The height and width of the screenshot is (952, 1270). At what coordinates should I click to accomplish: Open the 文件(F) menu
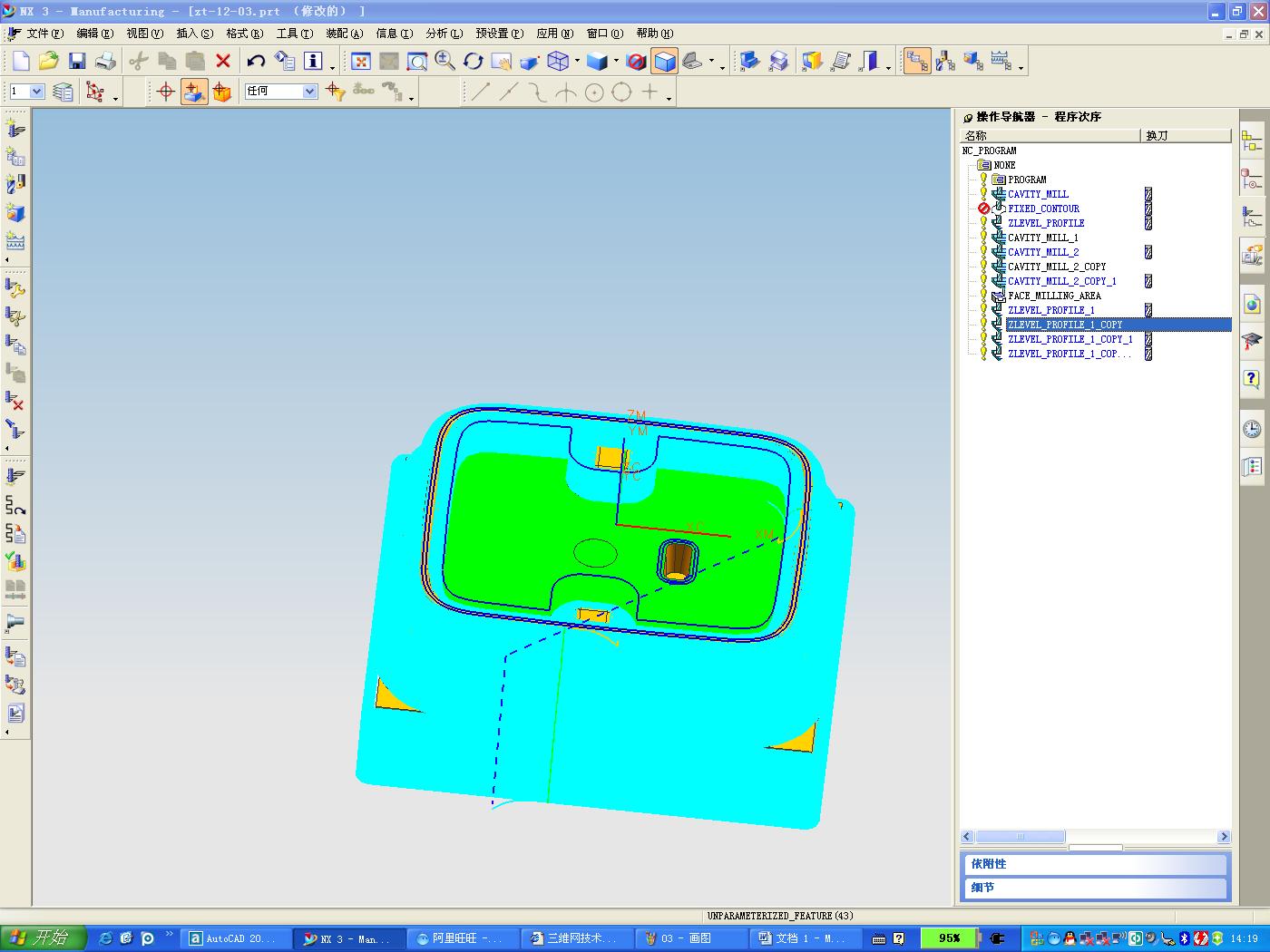(45, 34)
